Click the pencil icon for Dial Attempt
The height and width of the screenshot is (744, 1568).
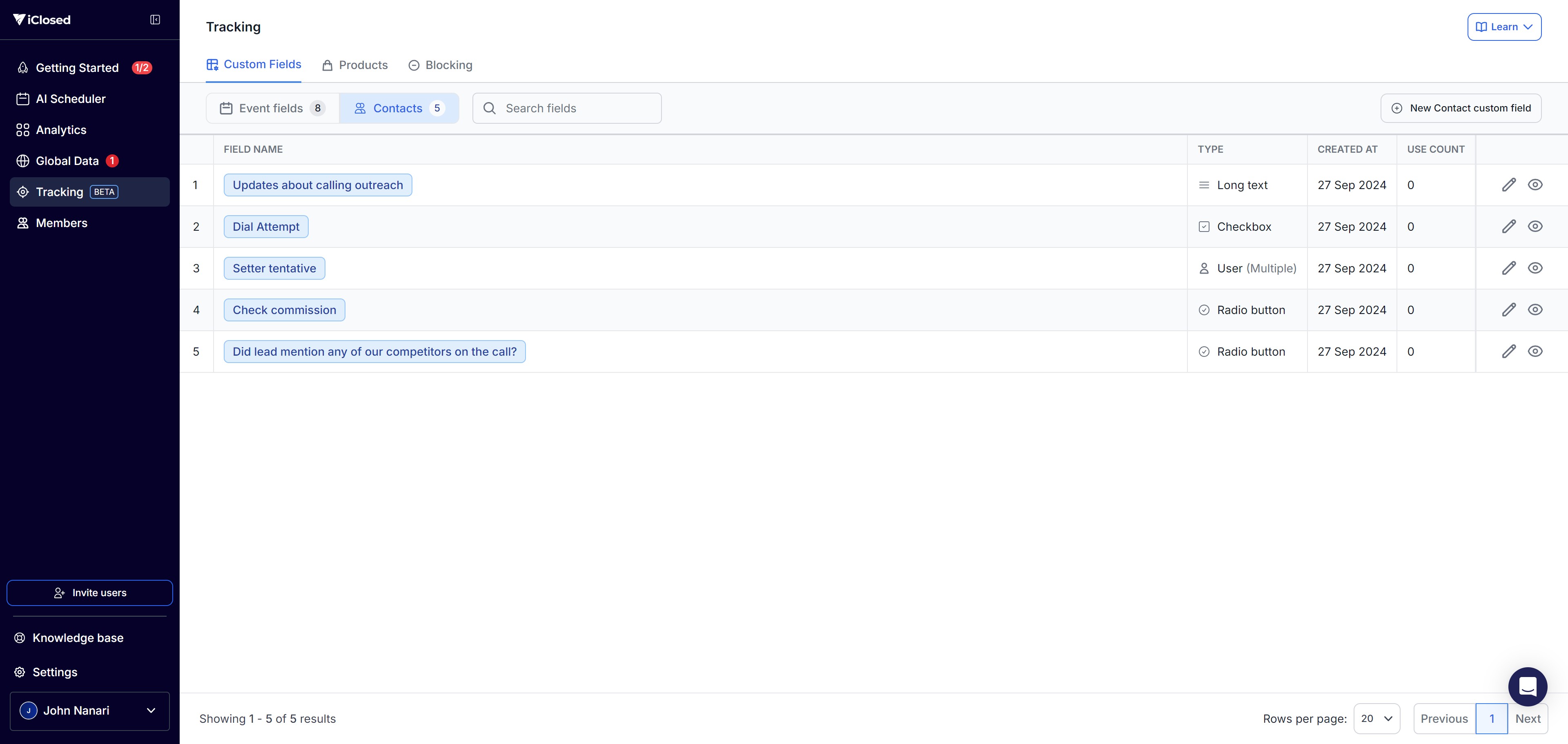point(1508,227)
